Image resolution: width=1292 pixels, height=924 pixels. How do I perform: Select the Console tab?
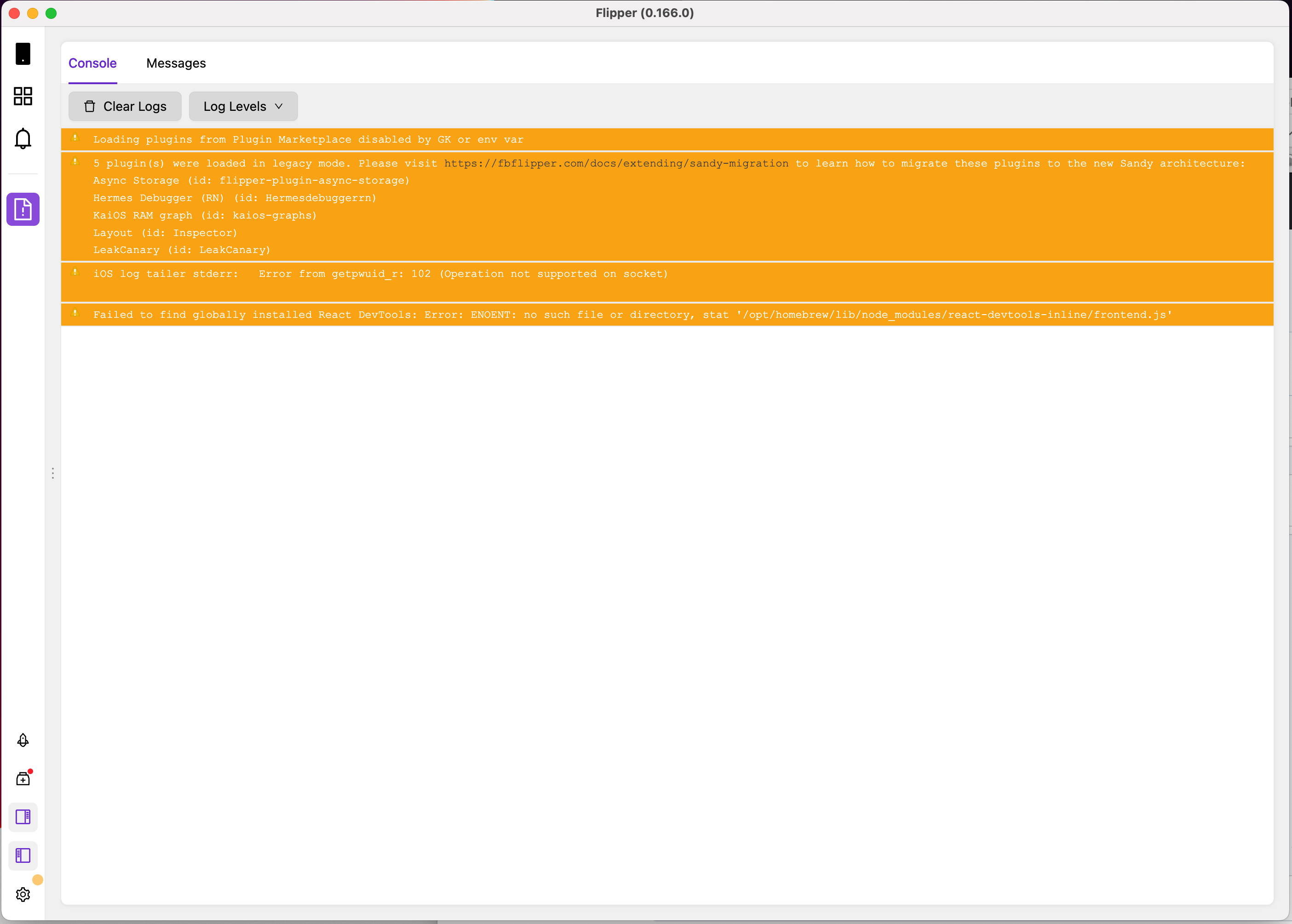coord(92,63)
